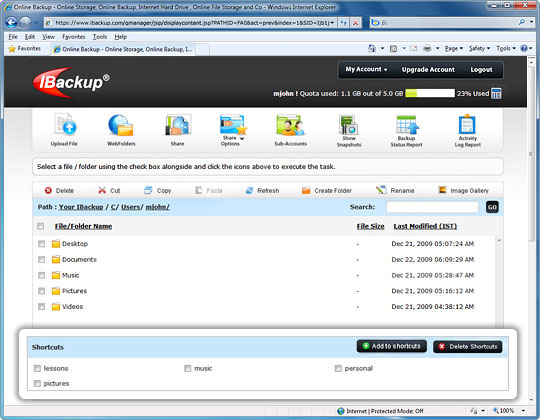This screenshot has width=540, height=420.
Task: Tick the lessons shortcut checkbox
Action: pos(37,368)
